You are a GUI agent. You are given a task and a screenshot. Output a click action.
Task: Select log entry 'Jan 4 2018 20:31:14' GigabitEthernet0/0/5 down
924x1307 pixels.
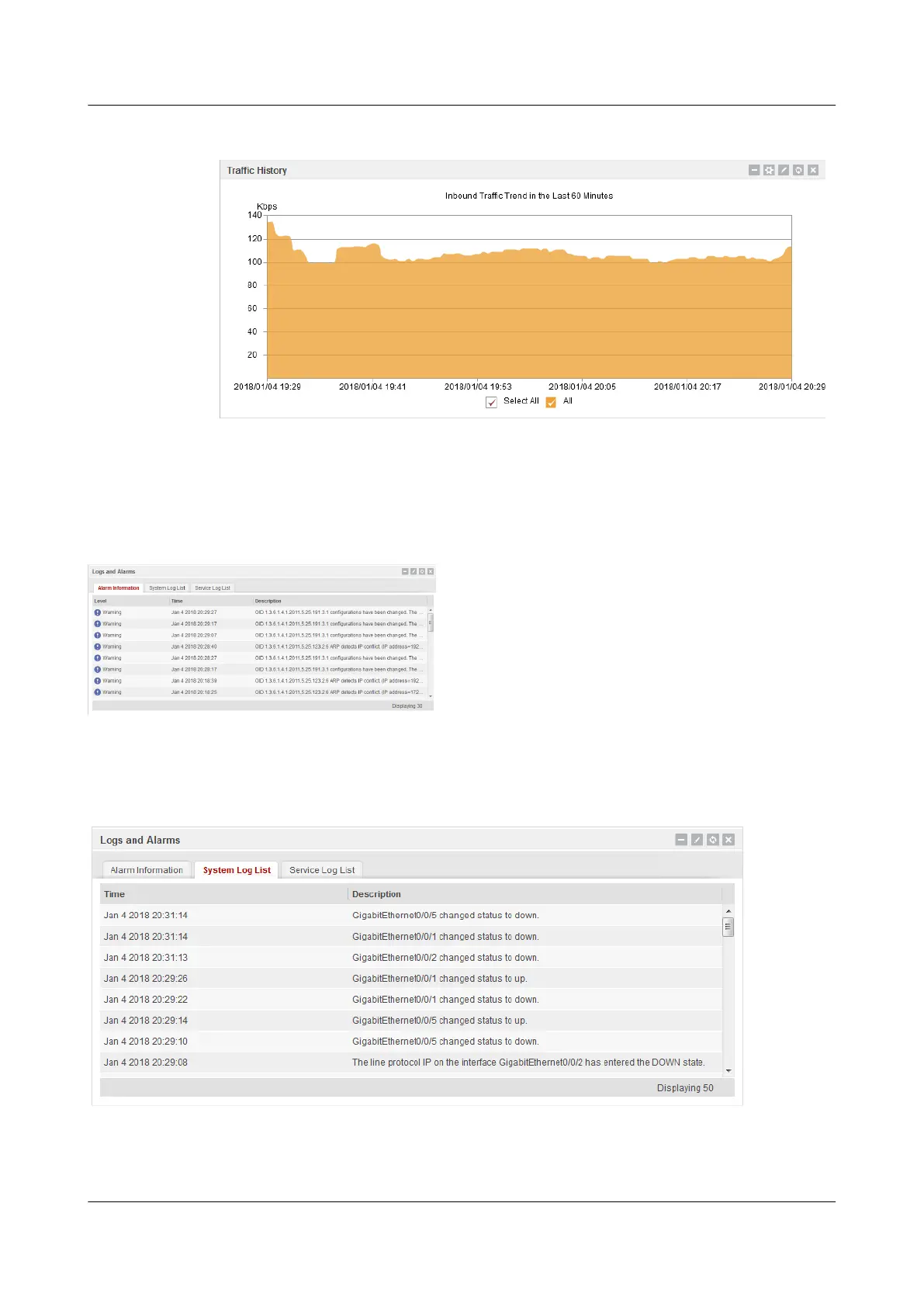click(411, 915)
